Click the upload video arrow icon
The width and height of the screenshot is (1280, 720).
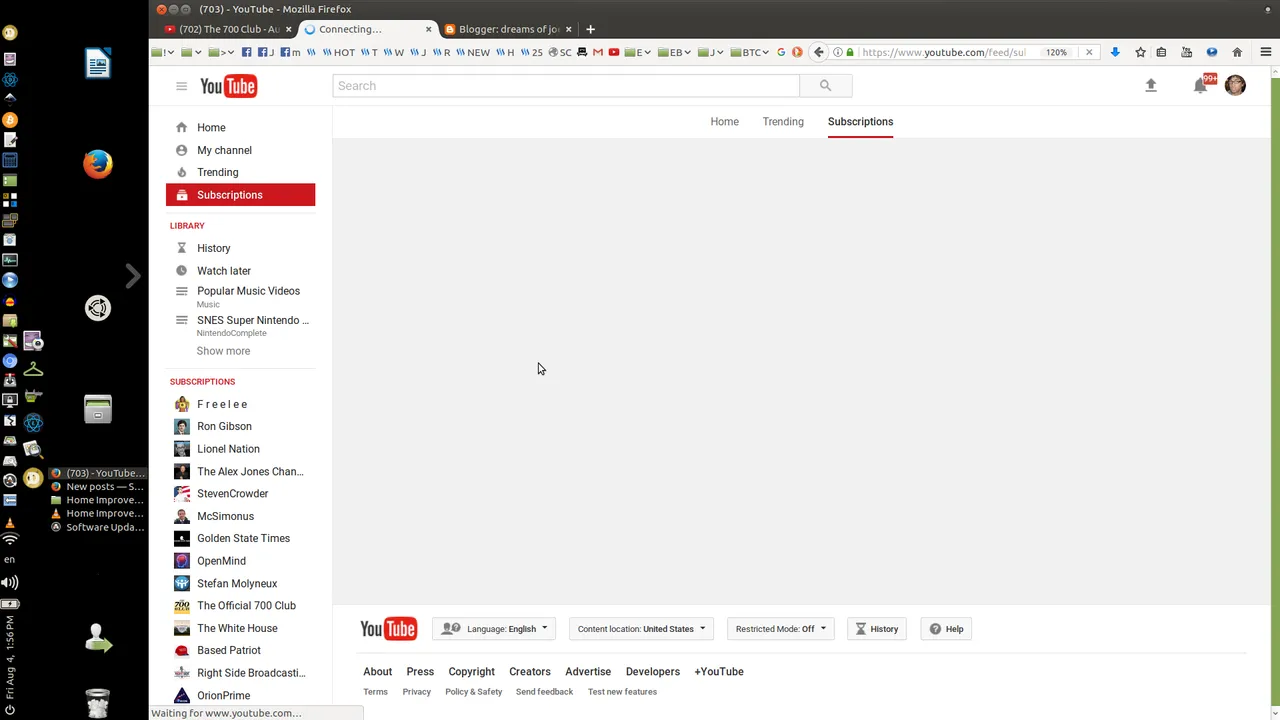coord(1151,86)
